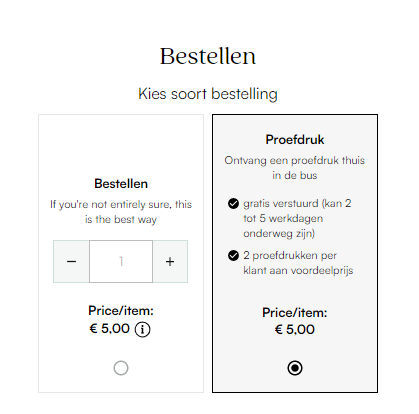The width and height of the screenshot is (419, 414).
Task: Click the checkmark icon beside gratis verstuurd
Action: click(x=233, y=203)
